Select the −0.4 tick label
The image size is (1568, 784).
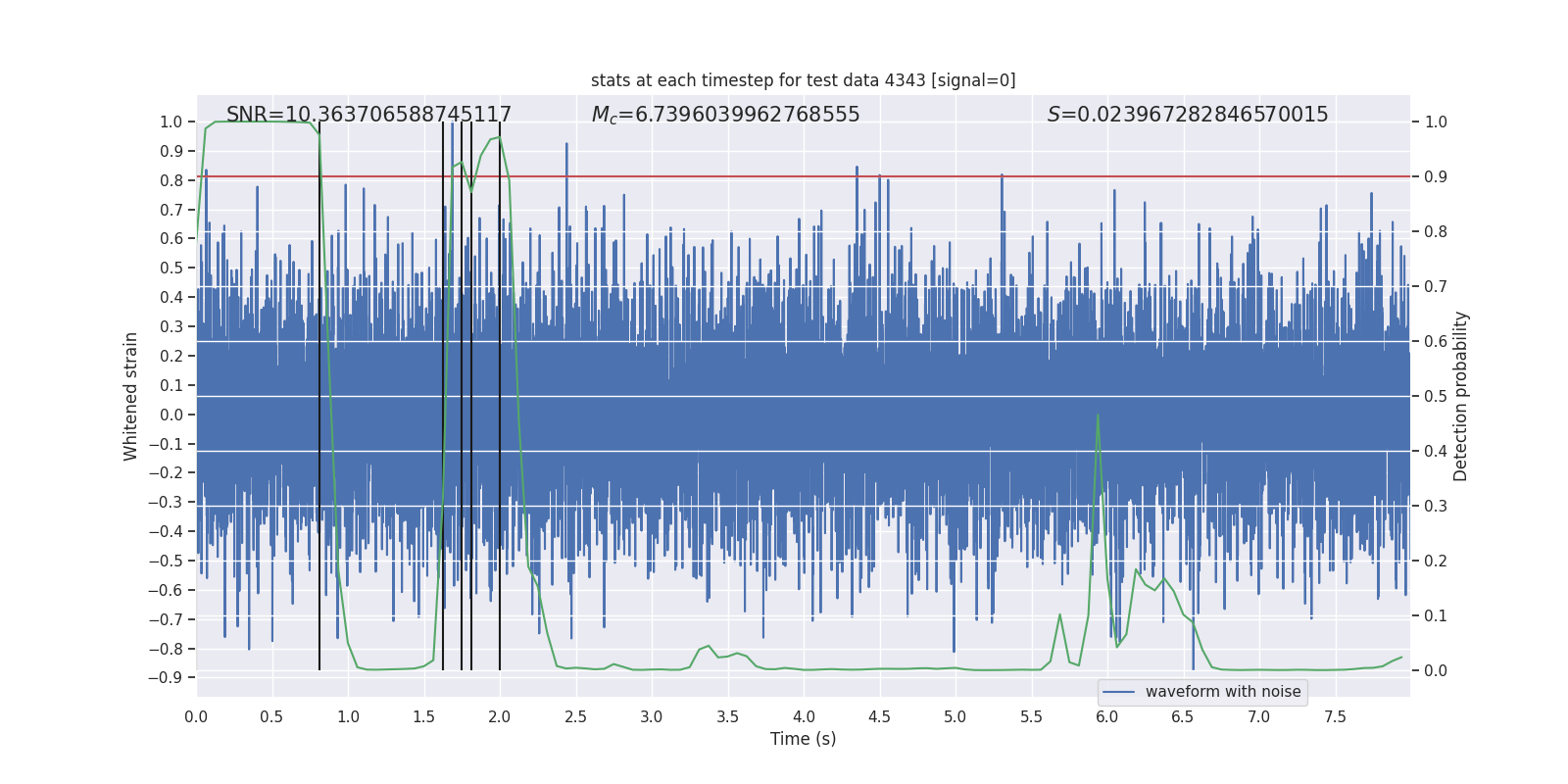166,531
